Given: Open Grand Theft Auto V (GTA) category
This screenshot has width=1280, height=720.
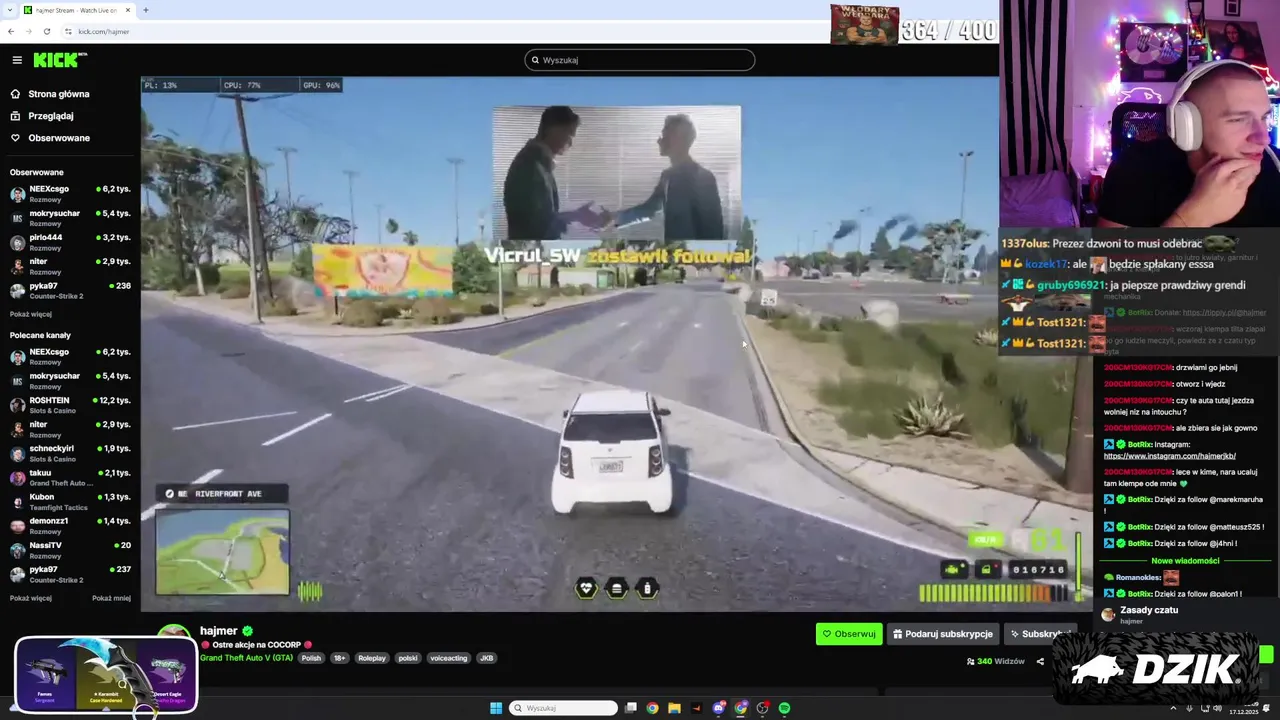Looking at the screenshot, I should [246, 658].
